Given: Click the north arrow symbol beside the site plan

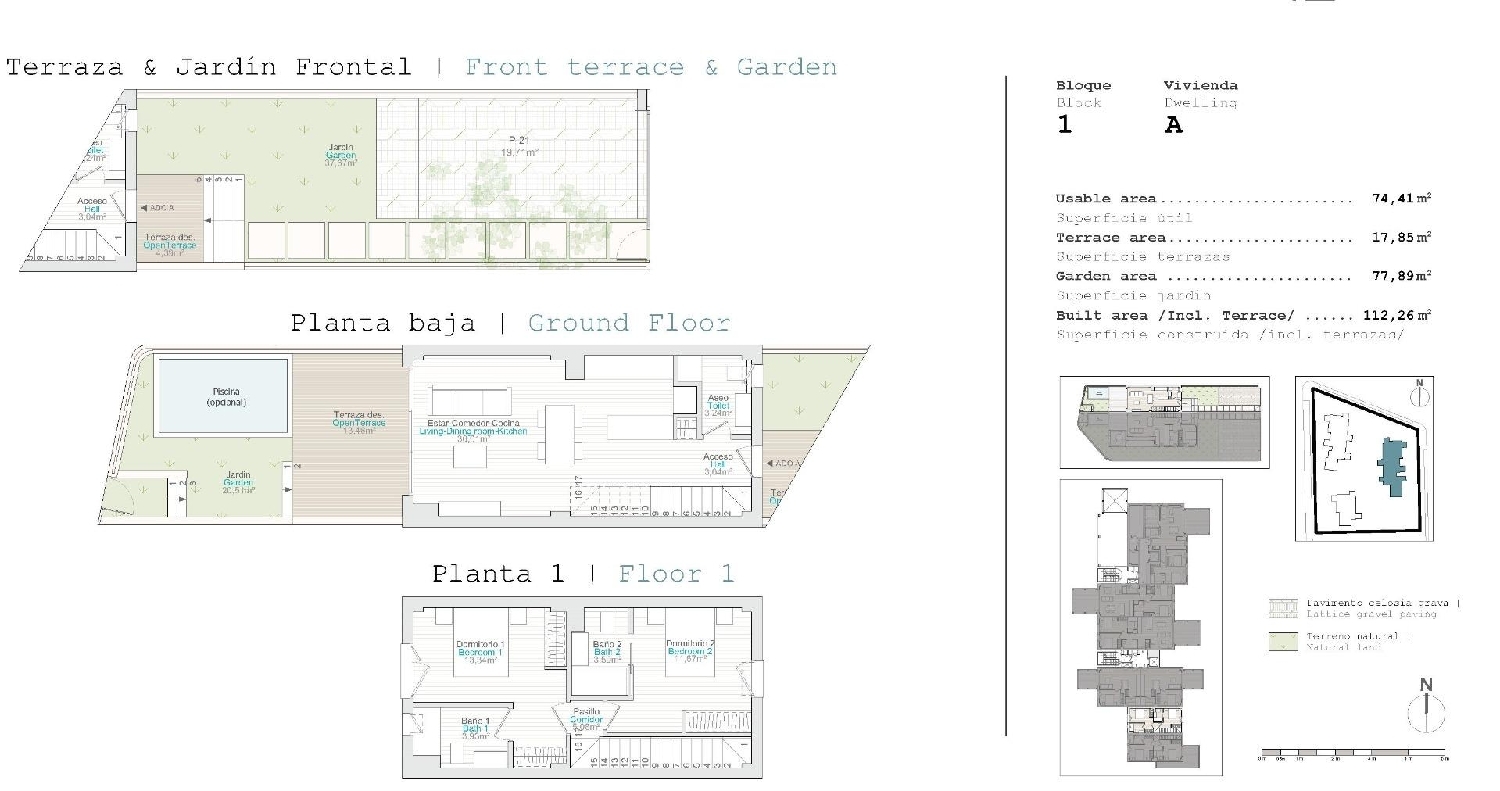Looking at the screenshot, I should click(1419, 394).
